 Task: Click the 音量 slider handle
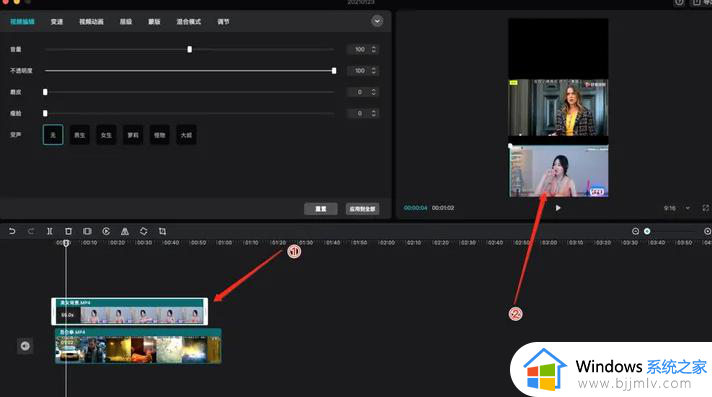[189, 49]
